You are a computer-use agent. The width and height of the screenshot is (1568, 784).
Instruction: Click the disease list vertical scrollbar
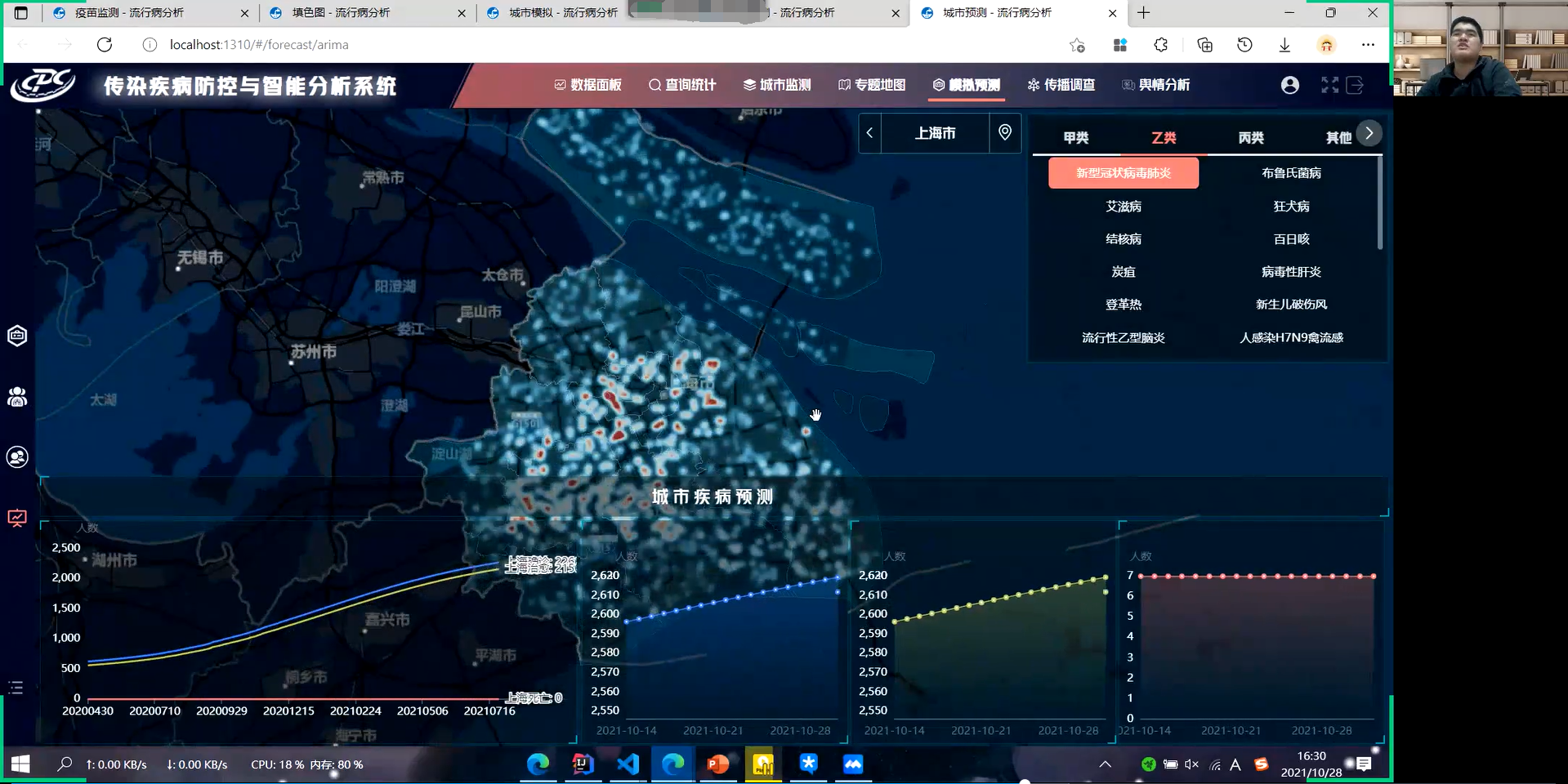1379,204
